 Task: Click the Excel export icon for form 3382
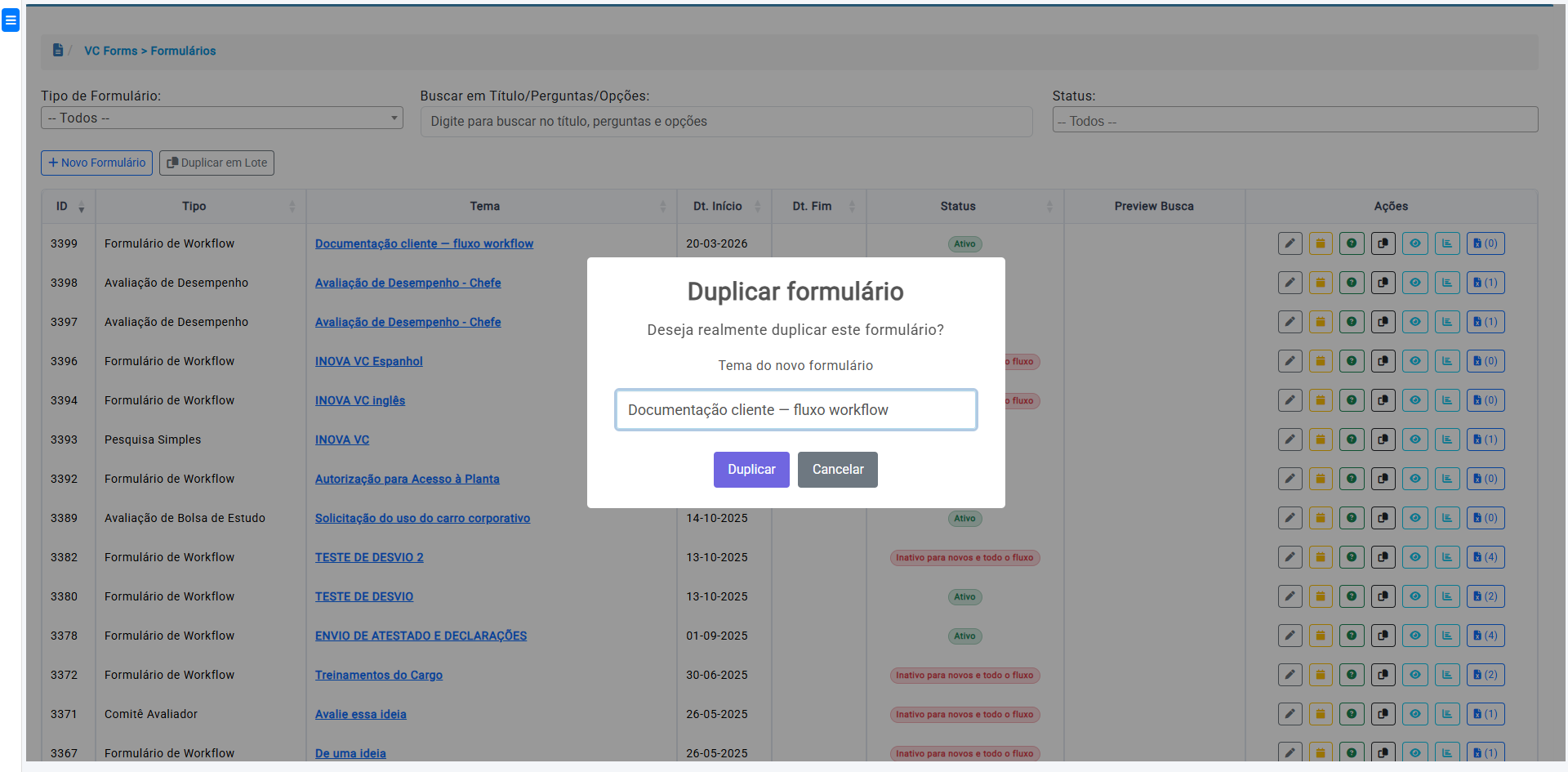1485,557
